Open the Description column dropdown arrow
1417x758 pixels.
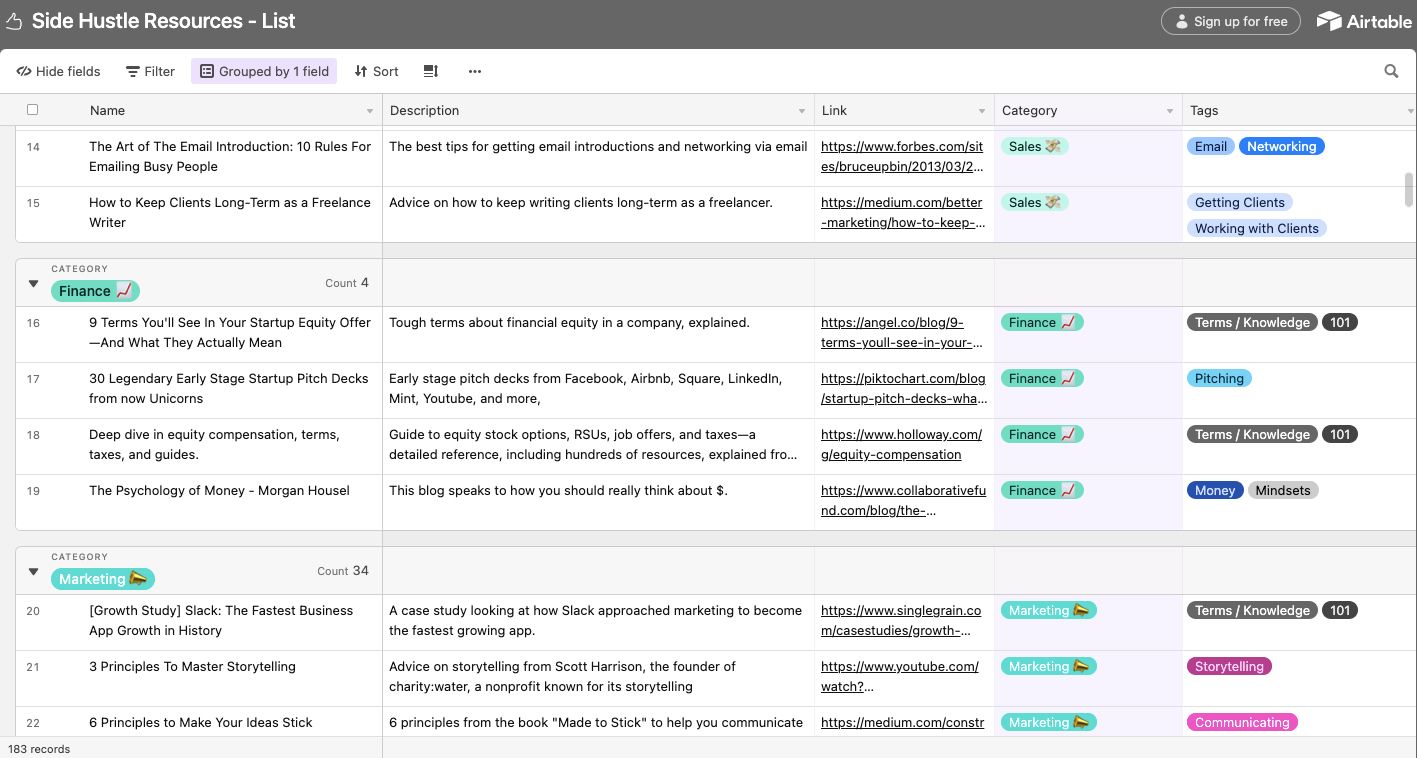(802, 111)
